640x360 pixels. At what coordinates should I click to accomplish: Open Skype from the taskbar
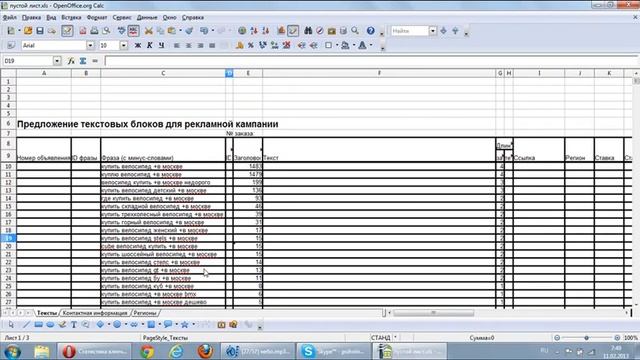(334, 351)
